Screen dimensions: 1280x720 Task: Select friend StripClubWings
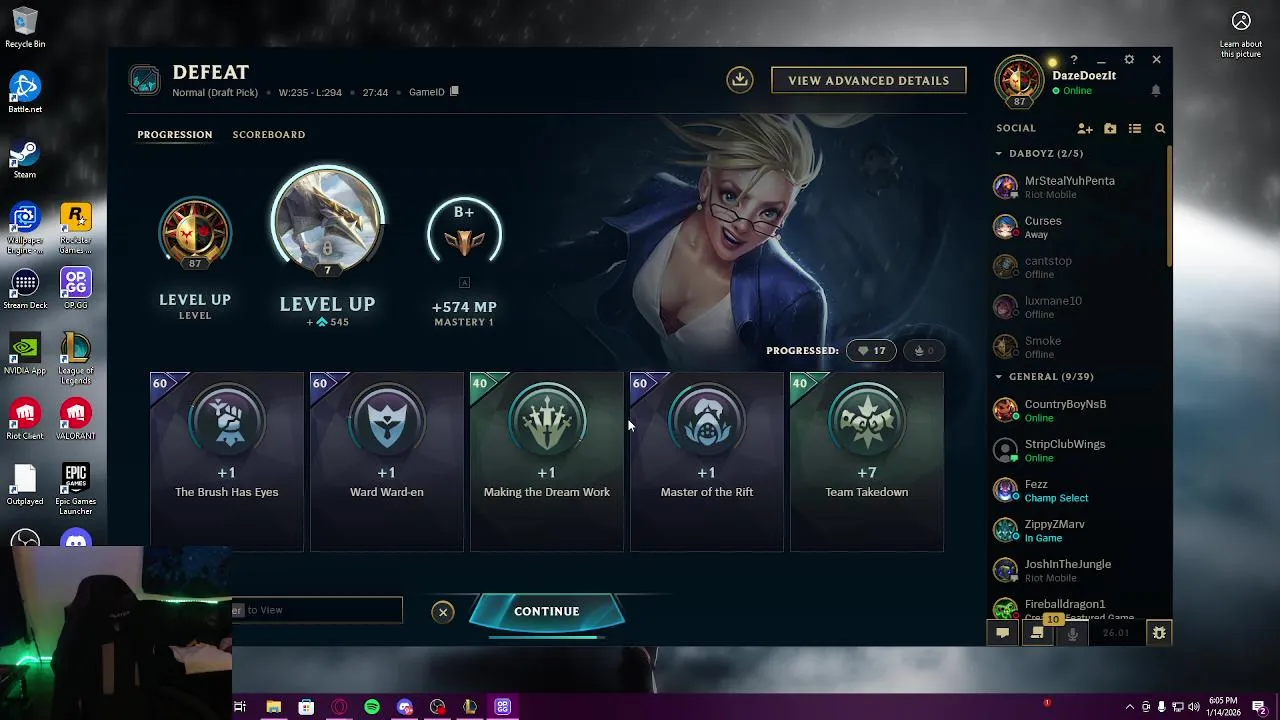1078,450
